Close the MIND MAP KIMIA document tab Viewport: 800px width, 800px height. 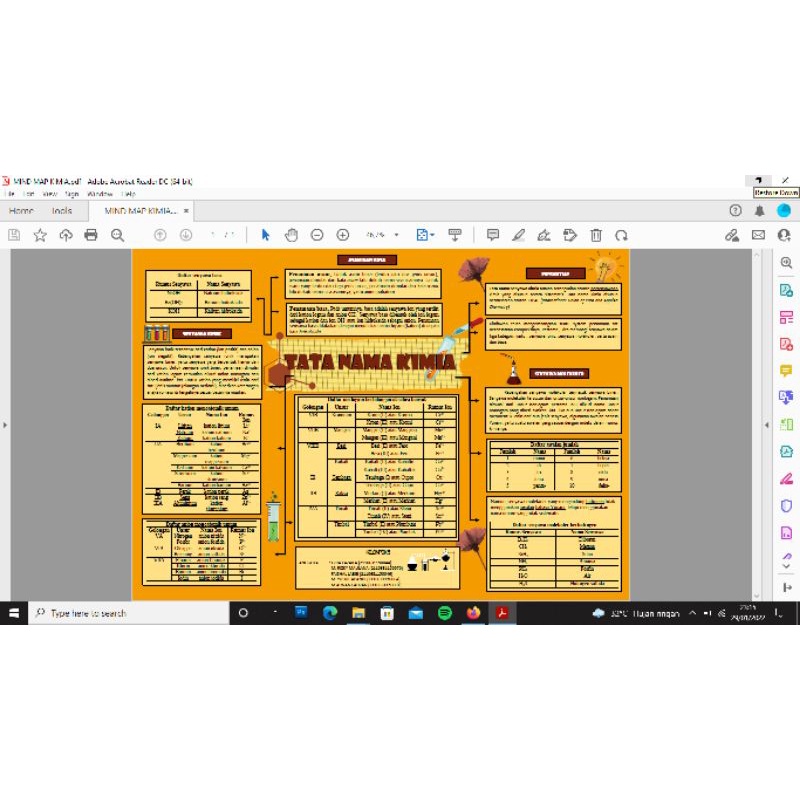coord(186,211)
